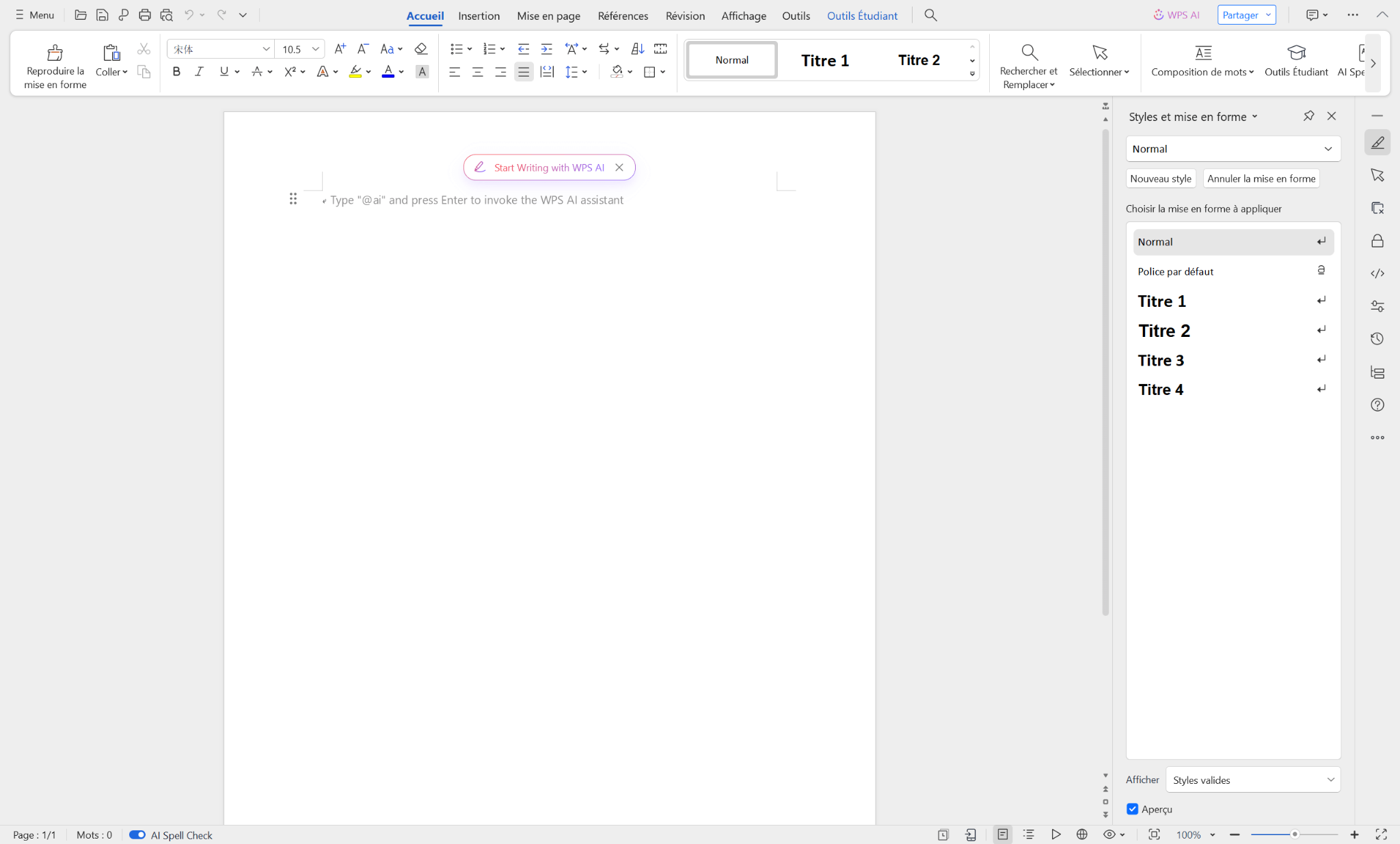Switch to the Insertion tab
This screenshot has height=844, width=1400.
pyautogui.click(x=479, y=16)
